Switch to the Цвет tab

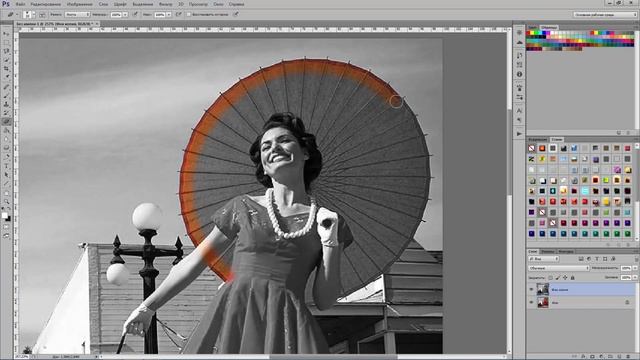click(x=532, y=27)
